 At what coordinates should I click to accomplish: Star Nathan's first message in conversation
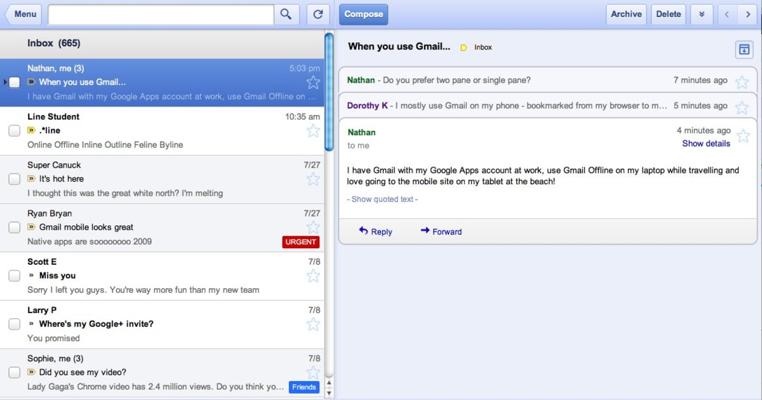coord(742,81)
